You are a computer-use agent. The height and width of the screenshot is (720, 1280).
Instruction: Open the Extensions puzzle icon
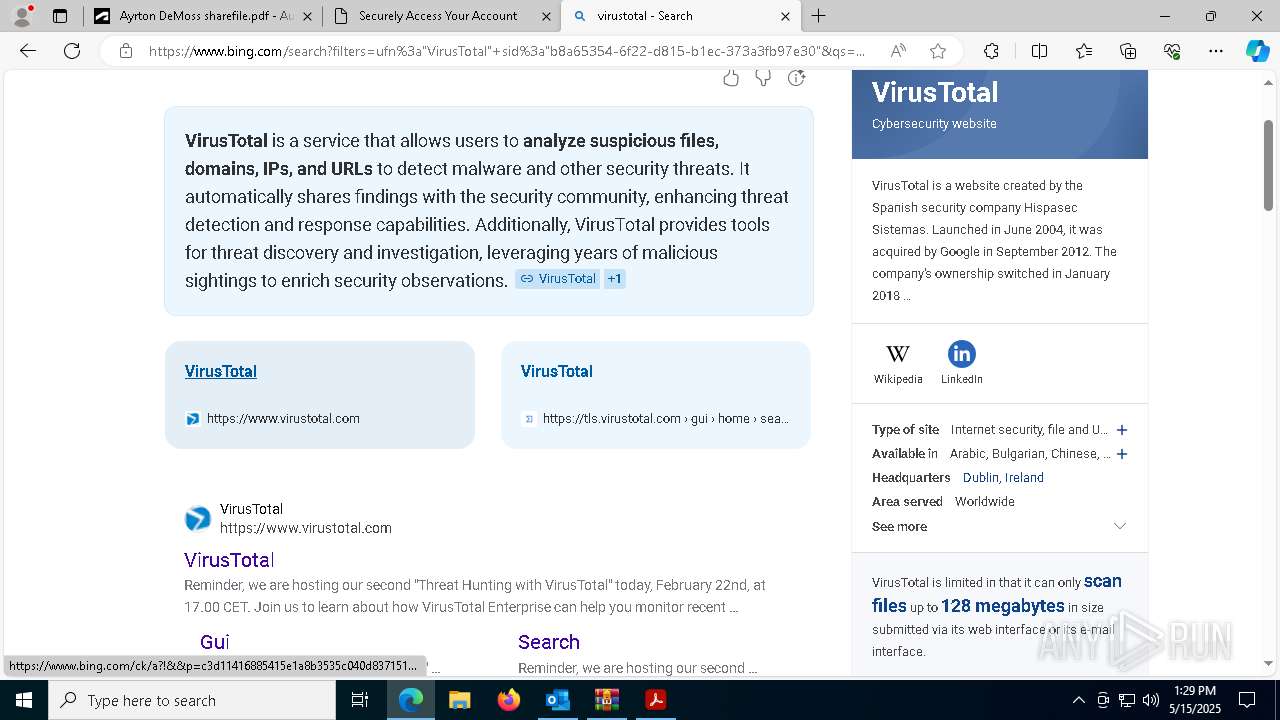coord(991,51)
